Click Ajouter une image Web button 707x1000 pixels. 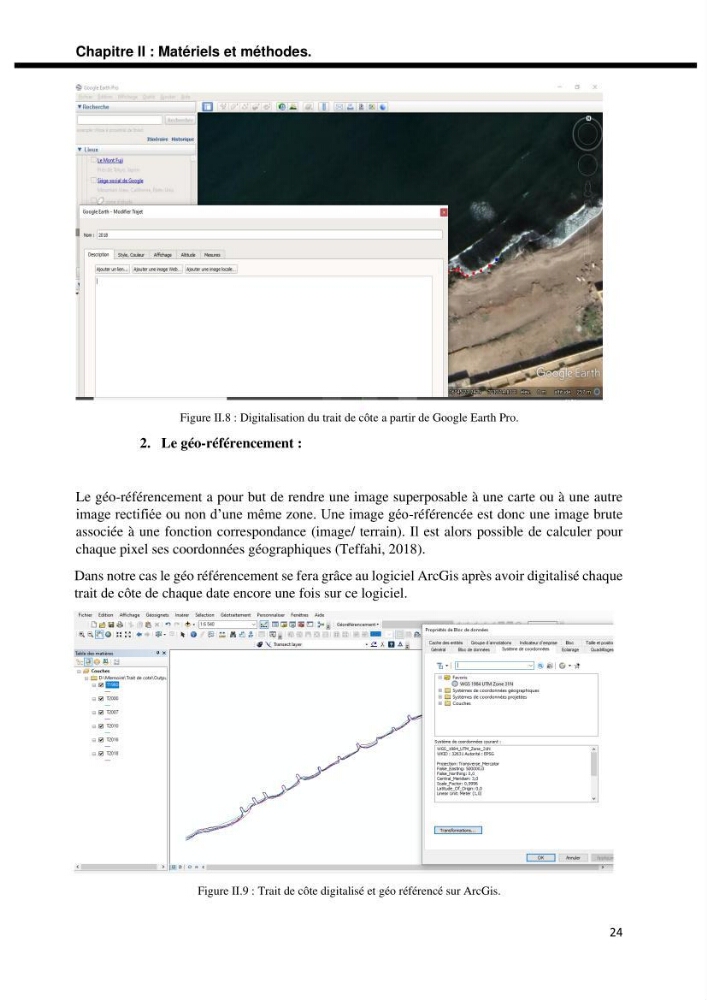(x=157, y=269)
